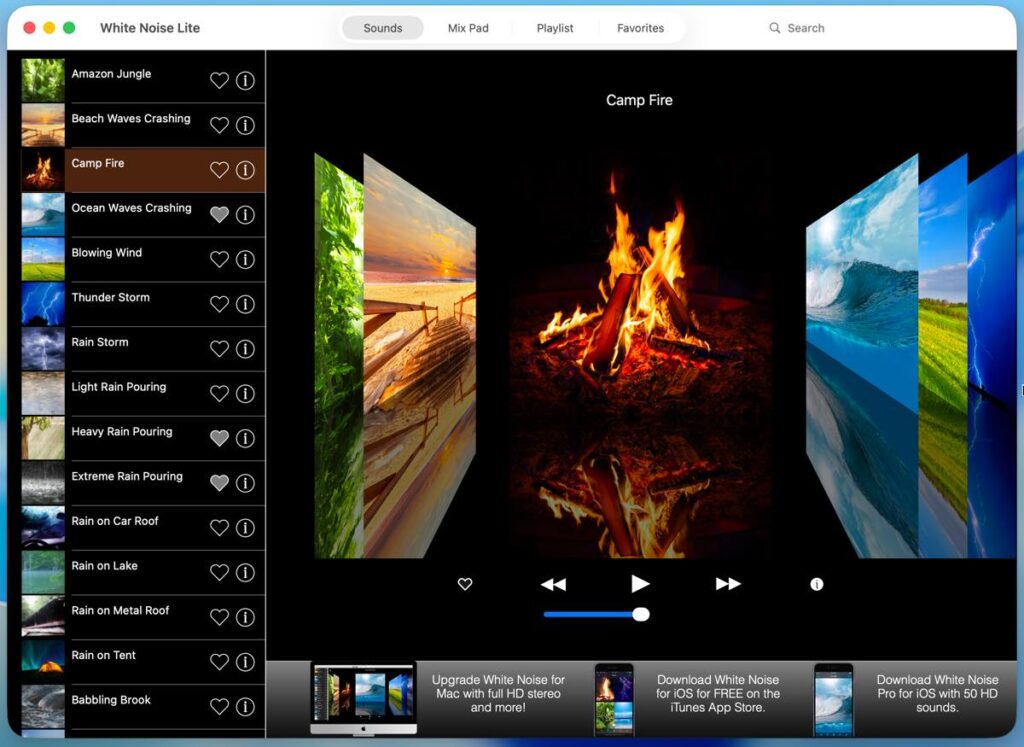The height and width of the screenshot is (747, 1024).
Task: Open info icon in the player controls
Action: tap(817, 584)
